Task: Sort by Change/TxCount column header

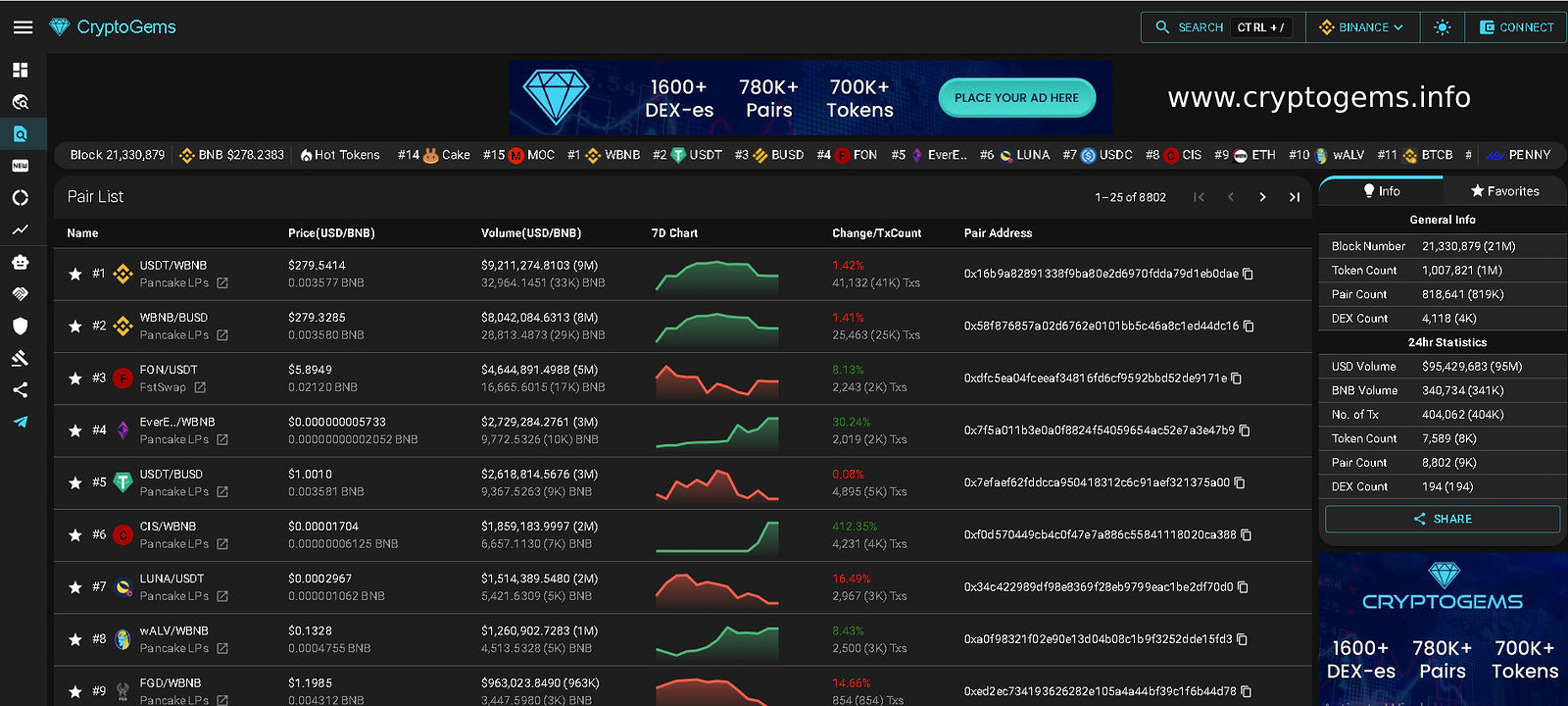Action: click(876, 233)
